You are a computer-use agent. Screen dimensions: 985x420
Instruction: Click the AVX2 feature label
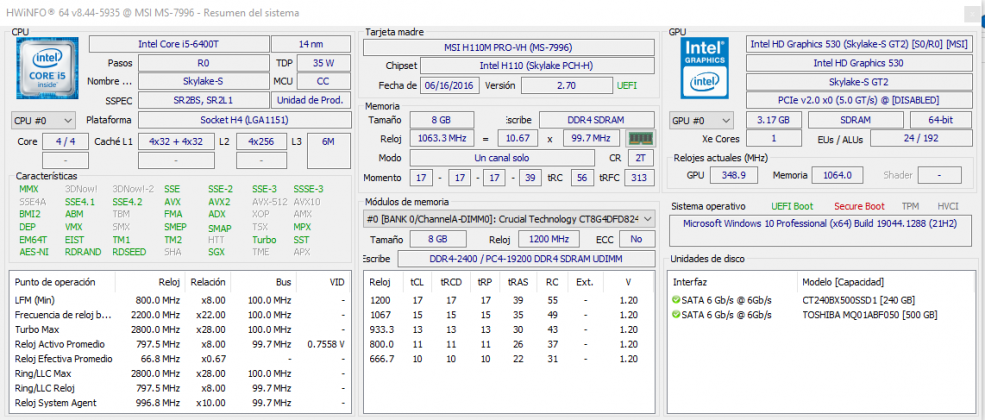pos(219,201)
